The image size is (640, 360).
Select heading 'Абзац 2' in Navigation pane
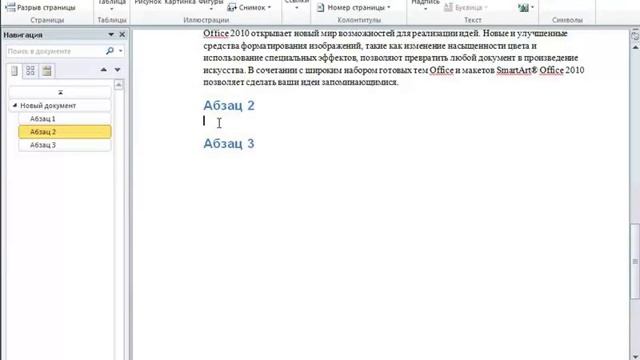[x=64, y=132]
